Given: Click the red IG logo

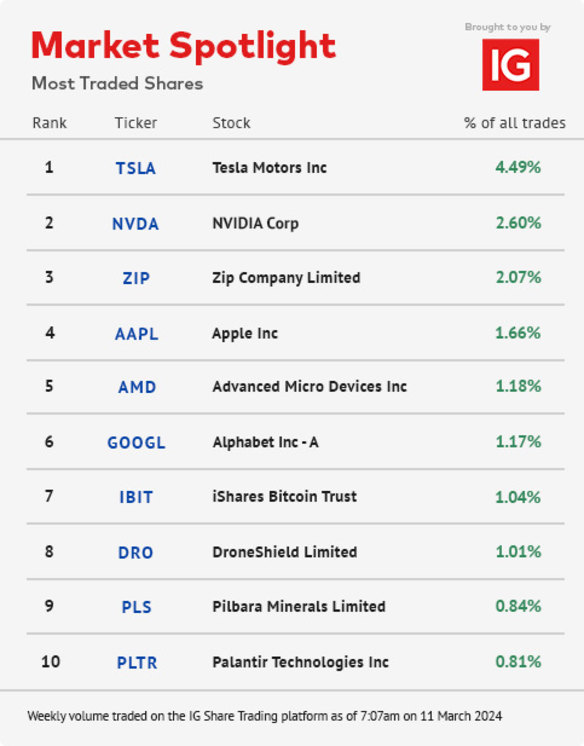Looking at the screenshot, I should (x=511, y=65).
